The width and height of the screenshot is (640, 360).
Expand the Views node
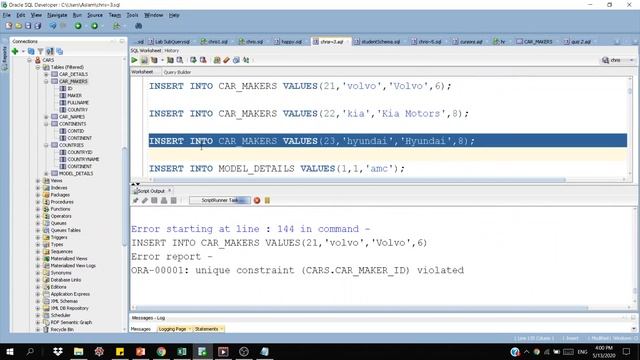38,180
